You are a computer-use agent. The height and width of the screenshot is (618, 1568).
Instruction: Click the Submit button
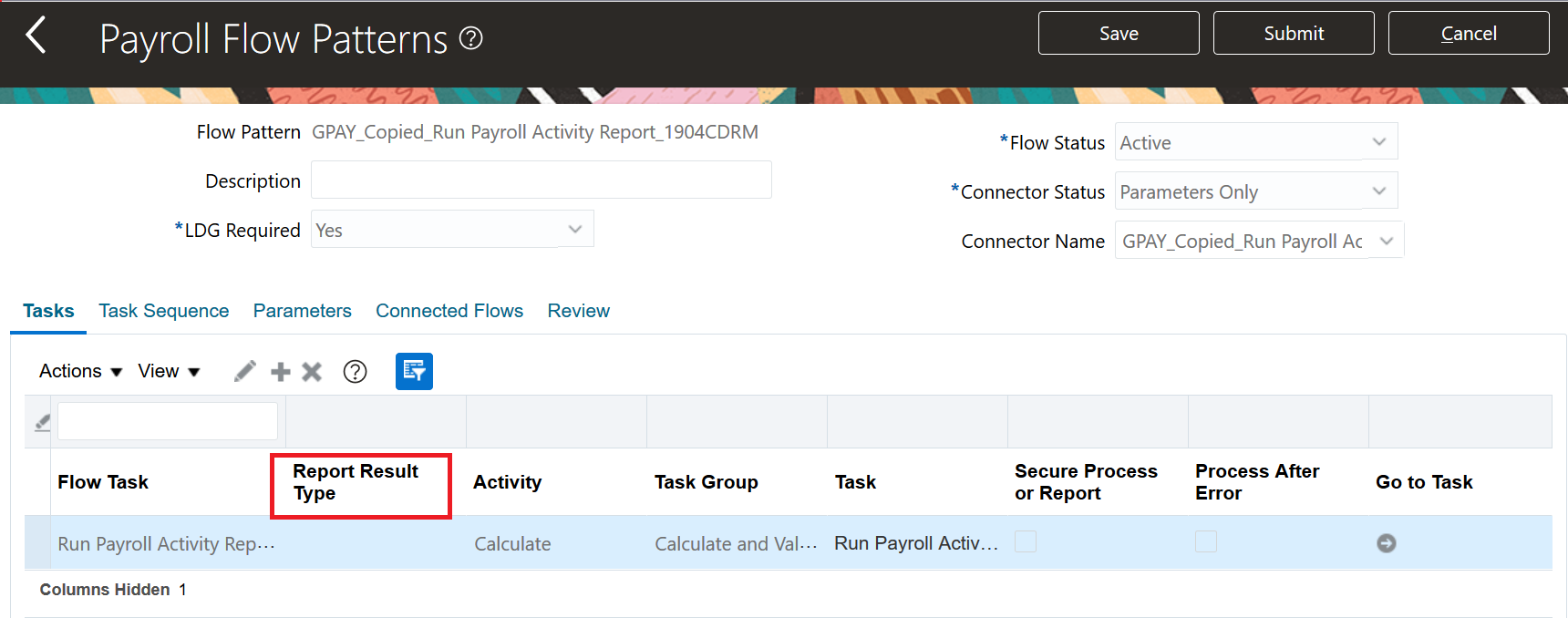(1294, 34)
